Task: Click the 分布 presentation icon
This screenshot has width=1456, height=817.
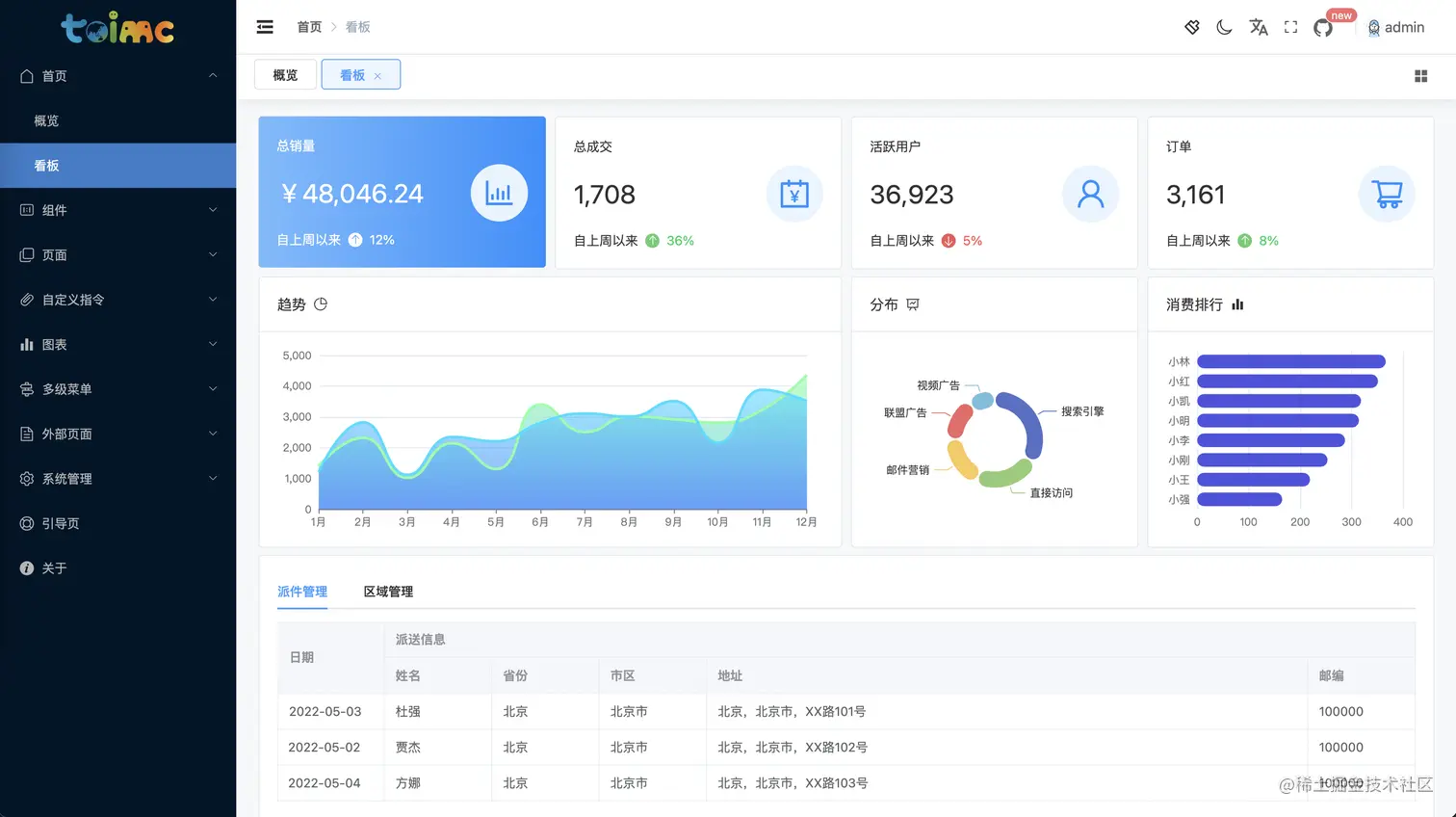Action: click(x=913, y=304)
